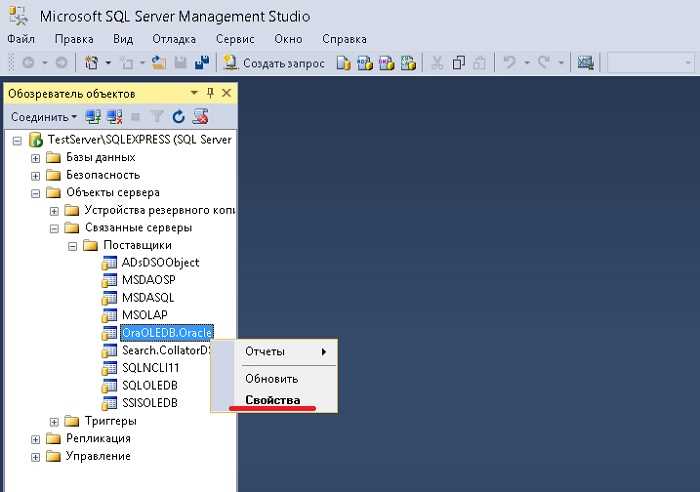Click the Analysis Services XMLA Query icon
The height and width of the screenshot is (492, 700).
pyautogui.click(x=408, y=63)
